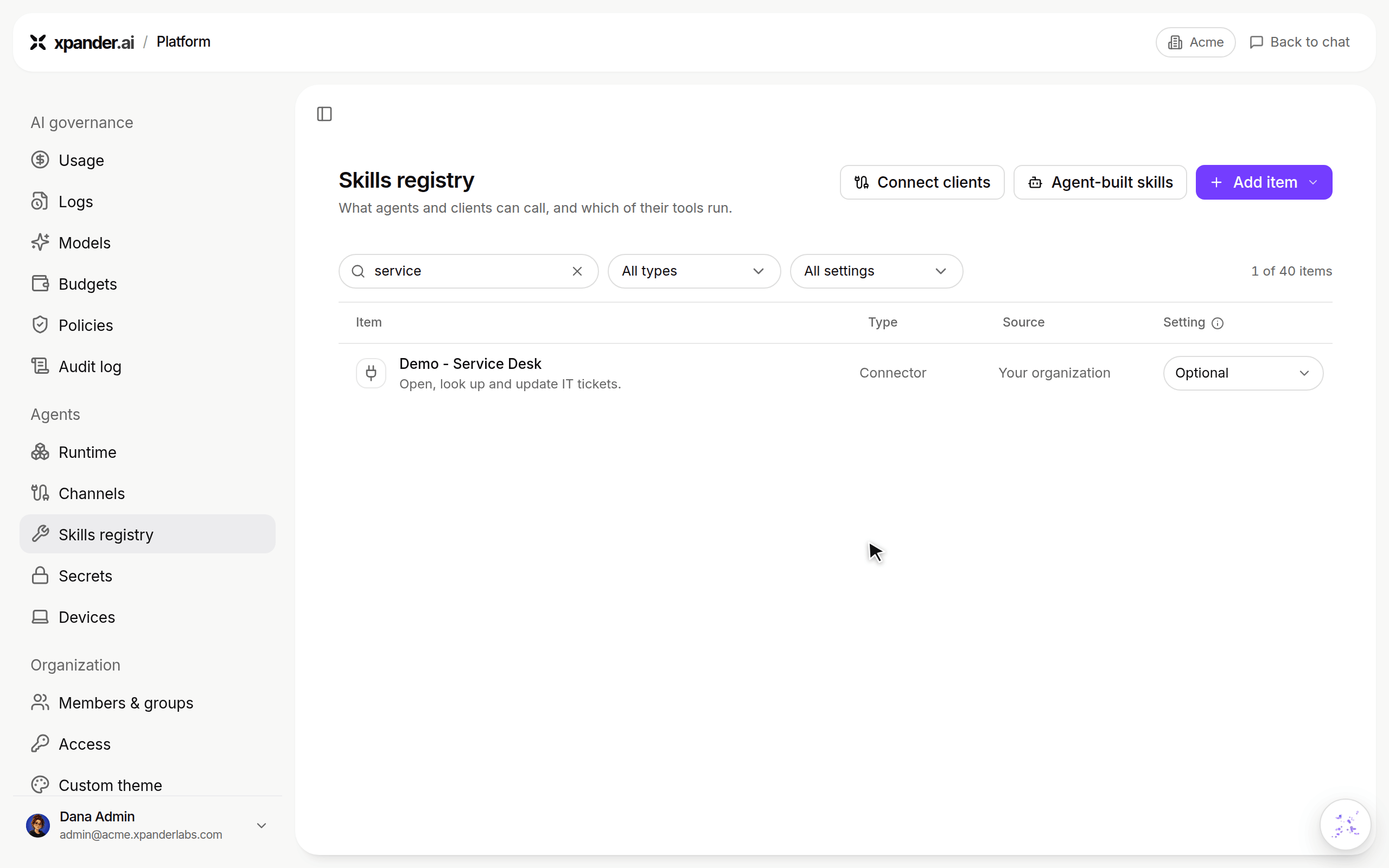Click the Budgets wallet icon
Image resolution: width=1389 pixels, height=868 pixels.
point(40,284)
